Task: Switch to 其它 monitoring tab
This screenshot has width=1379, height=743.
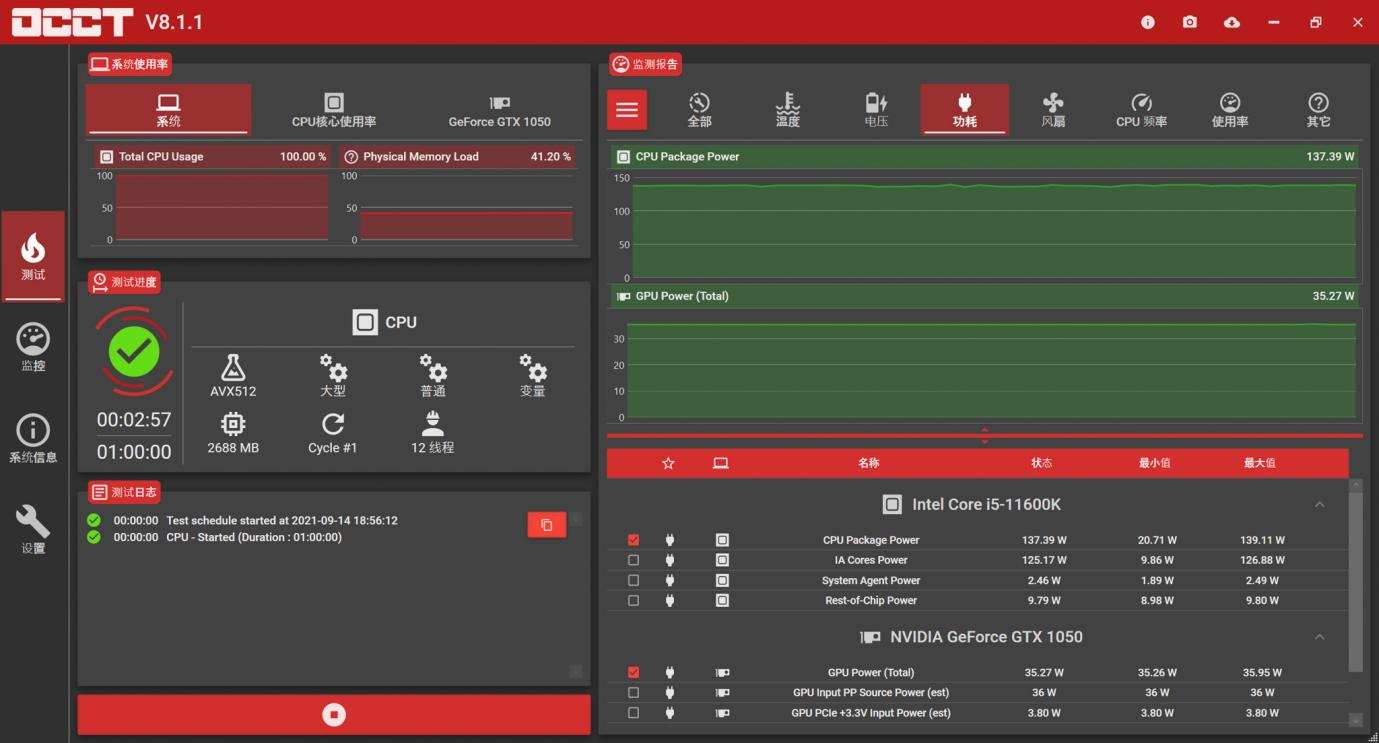Action: point(1318,110)
